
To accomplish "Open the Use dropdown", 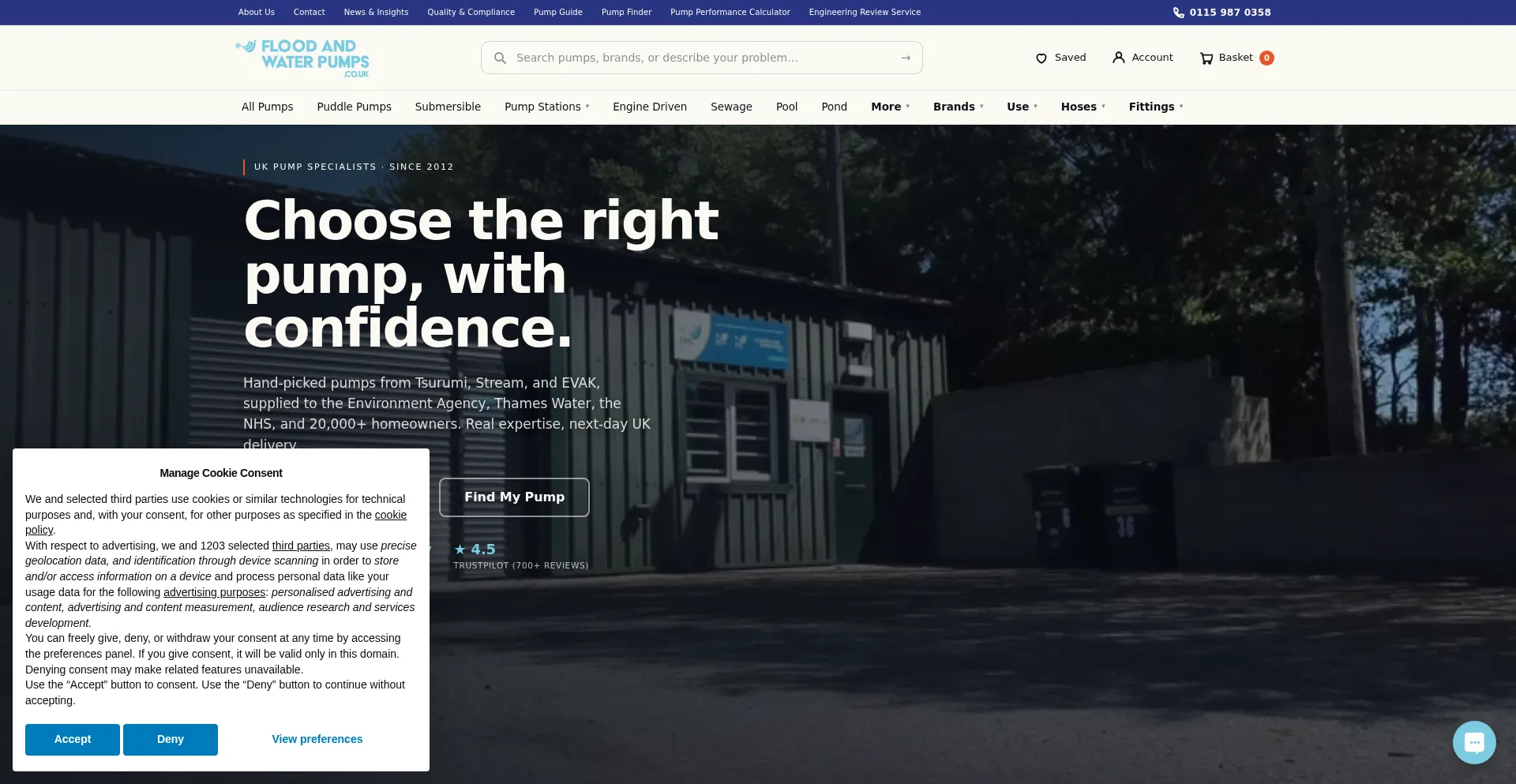I will click(x=1023, y=107).
